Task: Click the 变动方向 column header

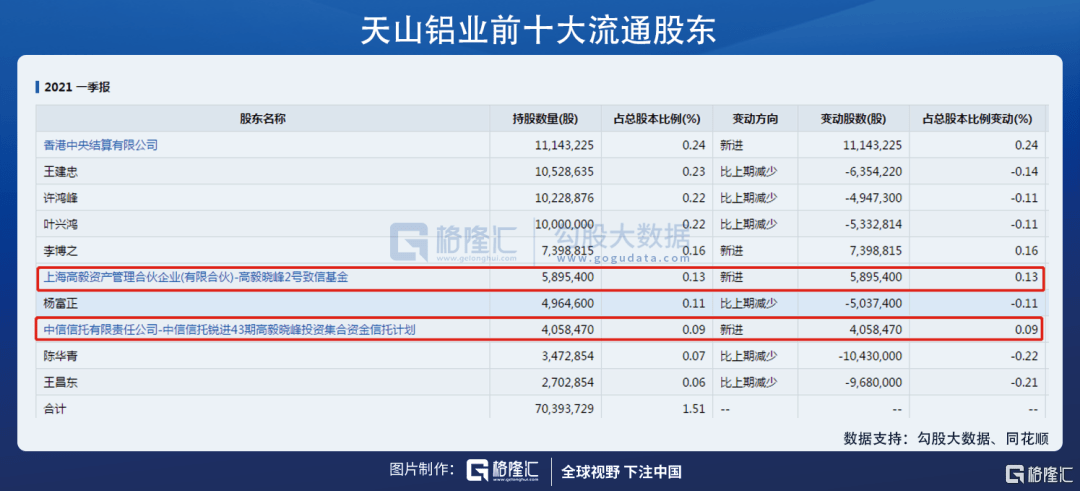Action: (x=755, y=118)
